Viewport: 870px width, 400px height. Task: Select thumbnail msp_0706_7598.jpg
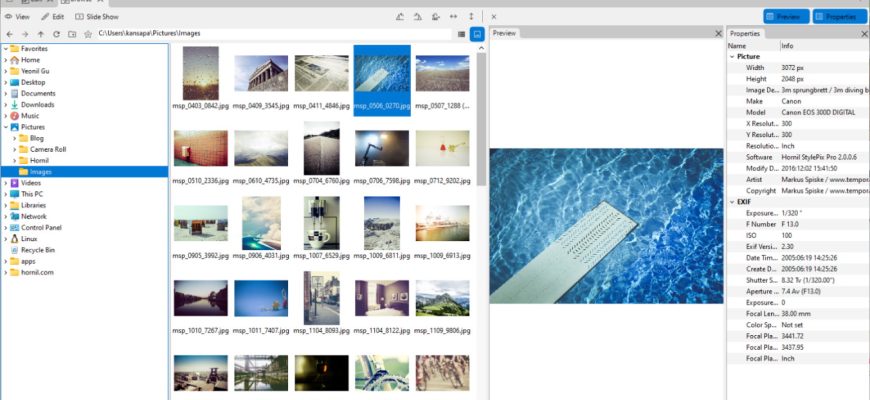coord(382,148)
